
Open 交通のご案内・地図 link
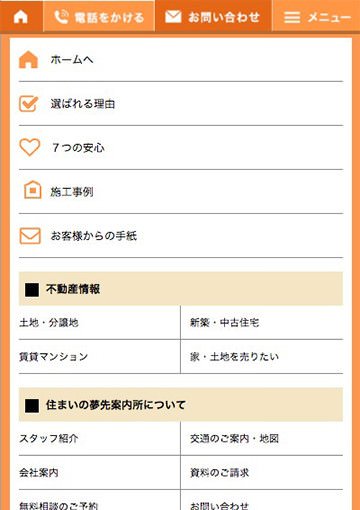tap(234, 438)
